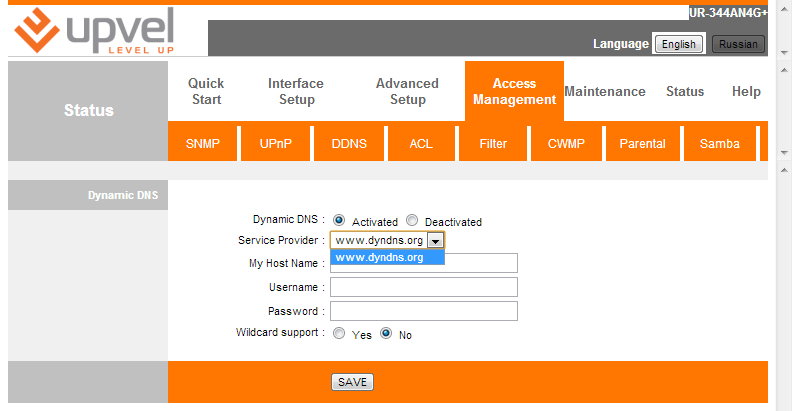Open the SNMP submenu
Viewport: 792px width, 411px height.
(203, 143)
